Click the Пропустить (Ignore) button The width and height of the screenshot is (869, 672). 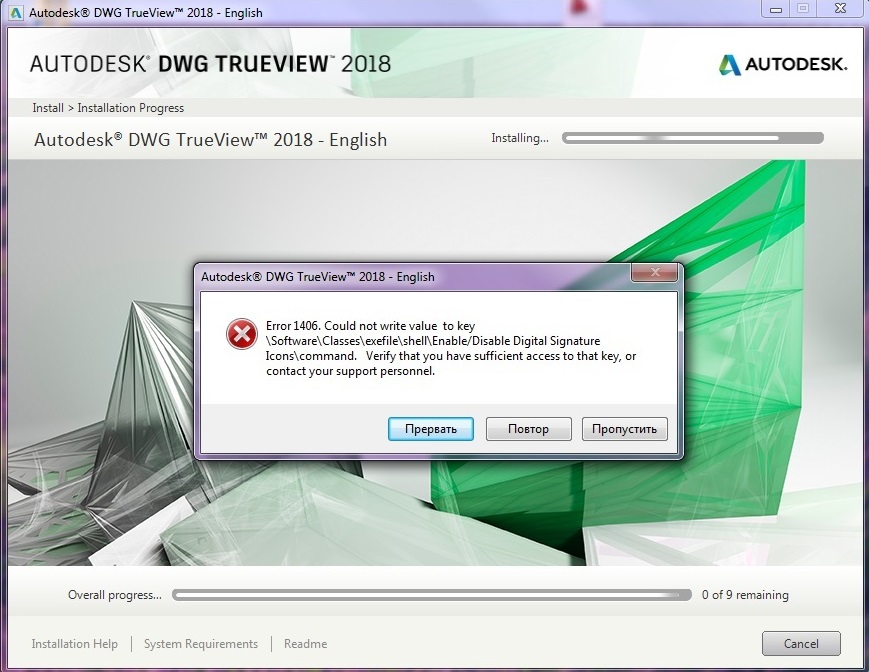click(x=625, y=429)
